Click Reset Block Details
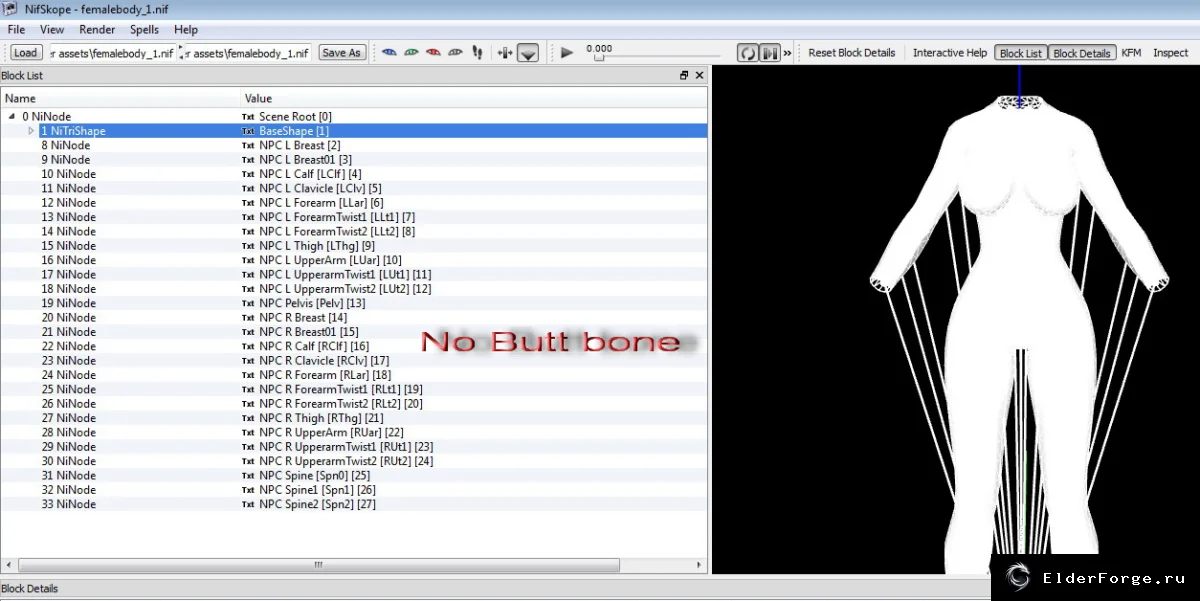The width and height of the screenshot is (1200, 601). pyautogui.click(x=852, y=53)
